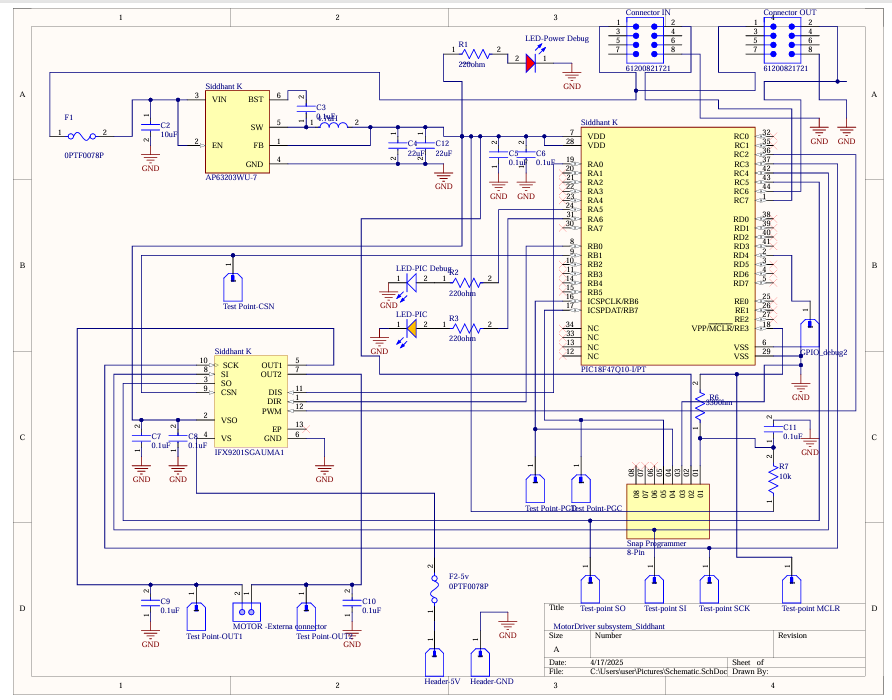Click the F2-5v fuse symbol
The height and width of the screenshot is (700, 892).
tap(434, 588)
